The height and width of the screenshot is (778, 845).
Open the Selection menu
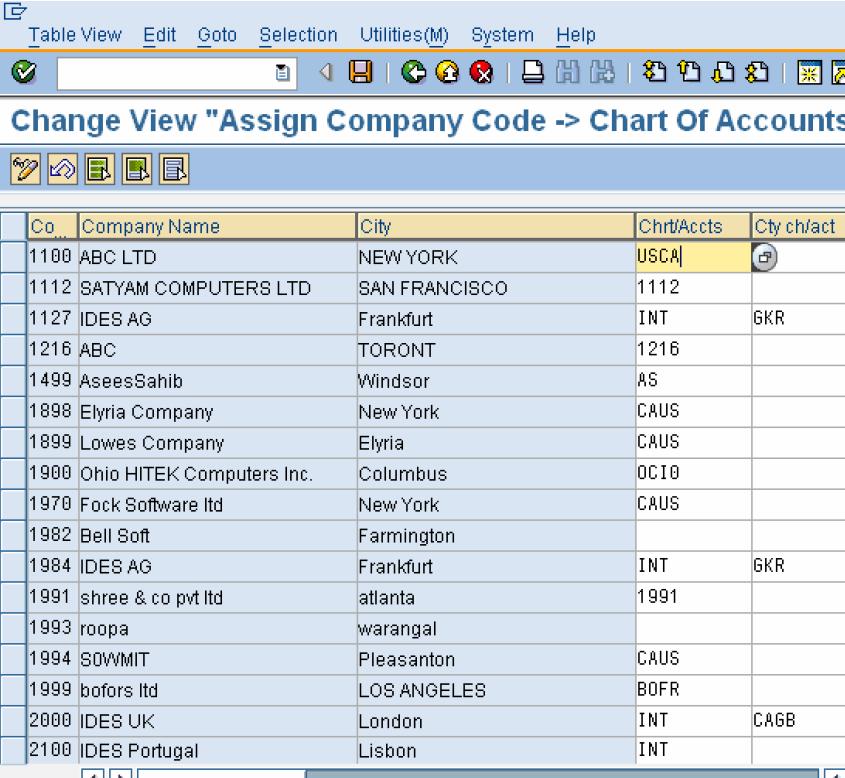298,35
